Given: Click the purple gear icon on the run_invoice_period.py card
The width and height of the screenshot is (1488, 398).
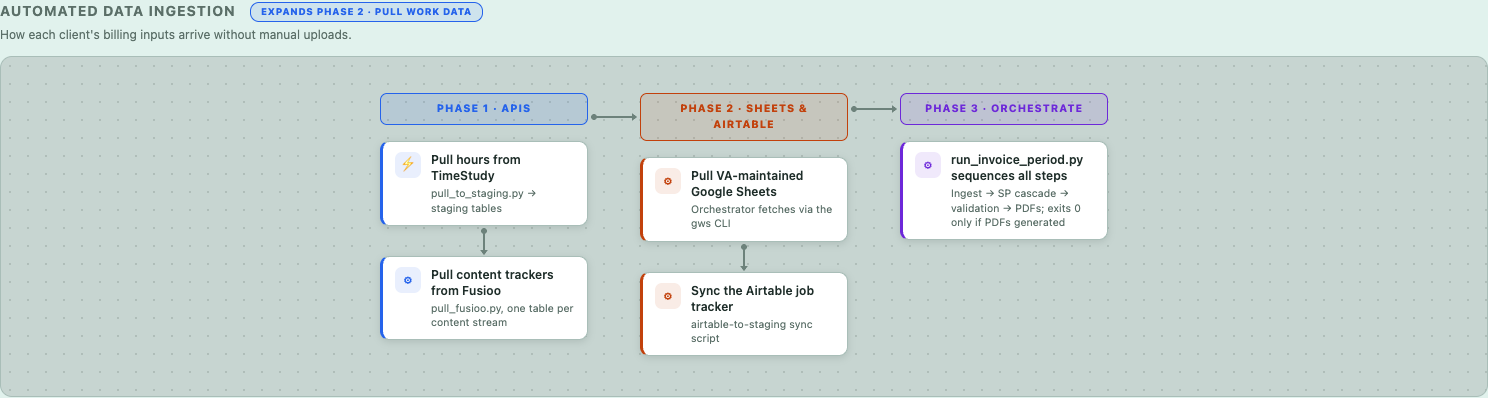Looking at the screenshot, I should [x=927, y=165].
